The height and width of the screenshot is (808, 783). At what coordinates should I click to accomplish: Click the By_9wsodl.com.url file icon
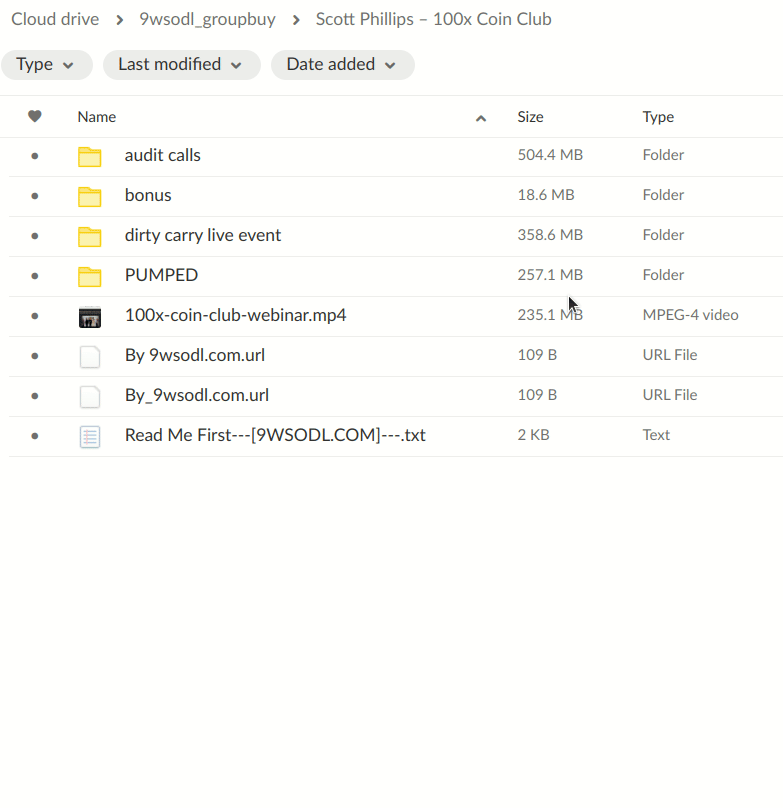[90, 397]
